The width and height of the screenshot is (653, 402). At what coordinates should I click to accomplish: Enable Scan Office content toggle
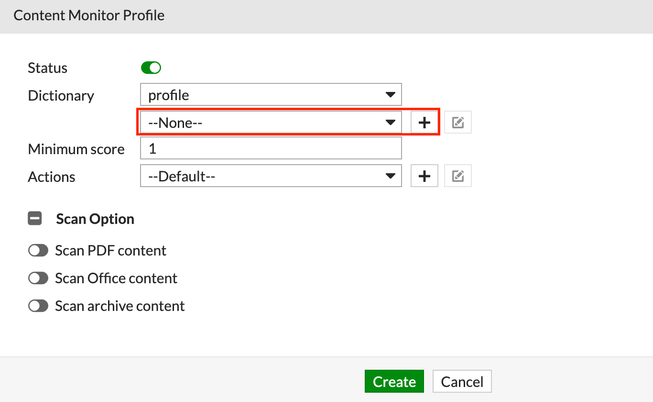(38, 278)
